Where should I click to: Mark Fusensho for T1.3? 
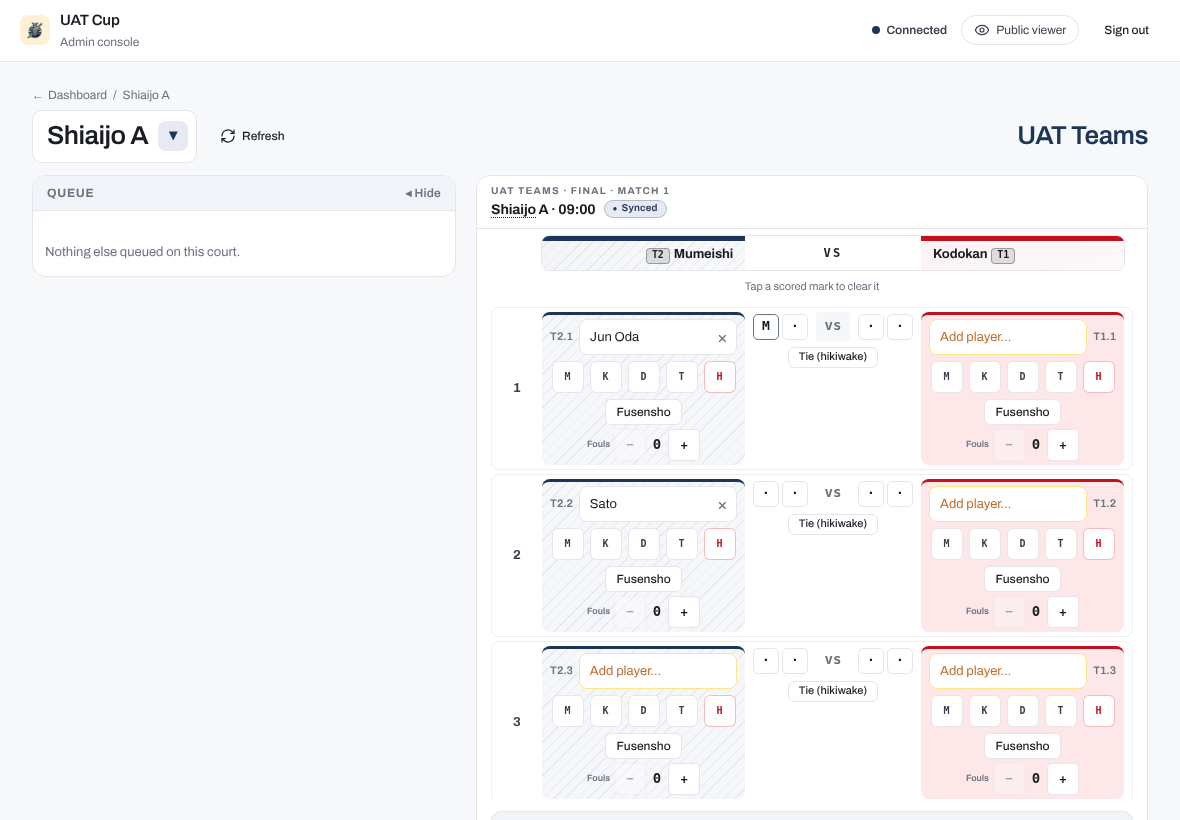[x=1022, y=746]
